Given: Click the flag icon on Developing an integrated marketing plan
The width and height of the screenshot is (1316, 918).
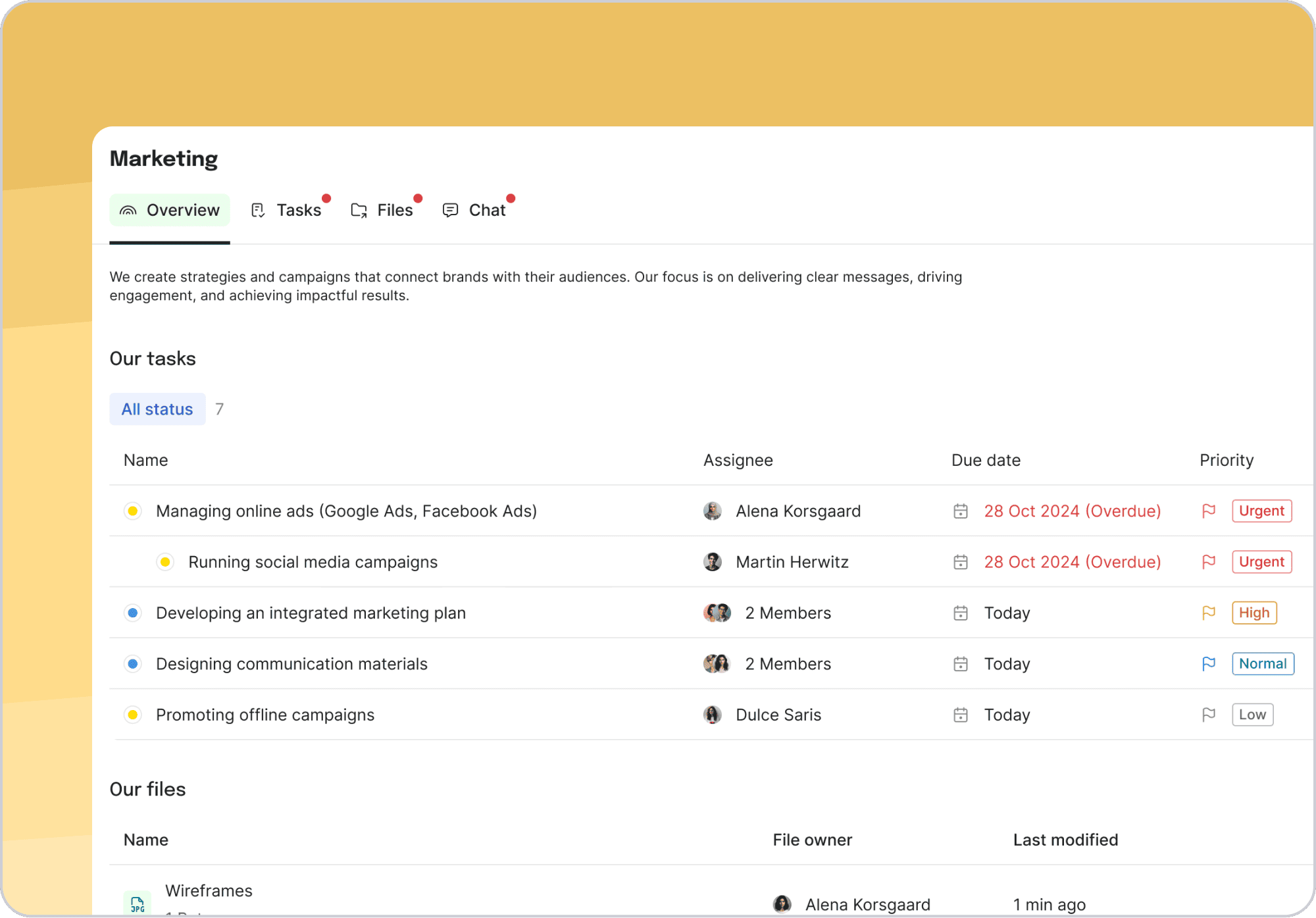Looking at the screenshot, I should (x=1209, y=613).
